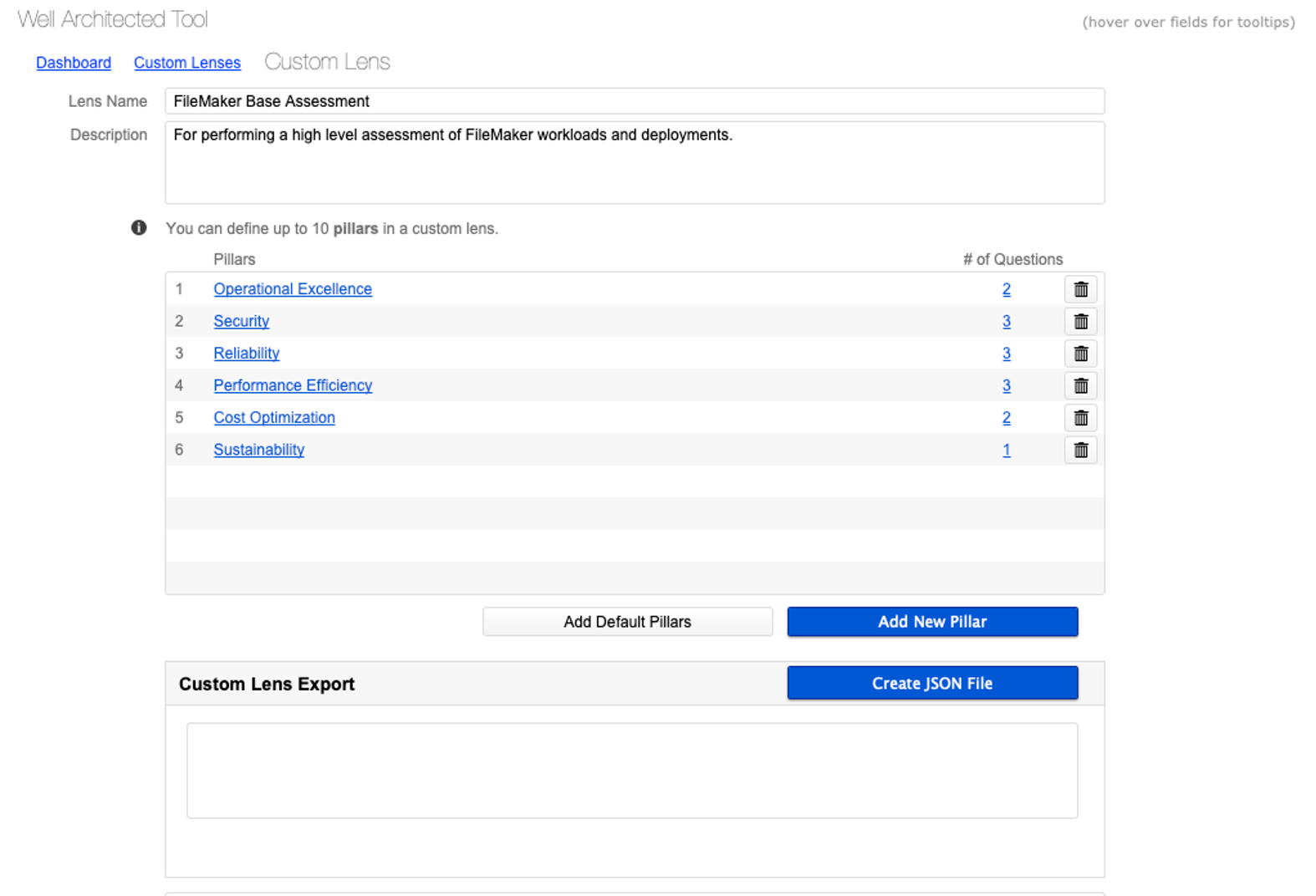This screenshot has height=896, width=1316.
Task: Click trash icon beside Cost Optimization
Action: point(1080,418)
